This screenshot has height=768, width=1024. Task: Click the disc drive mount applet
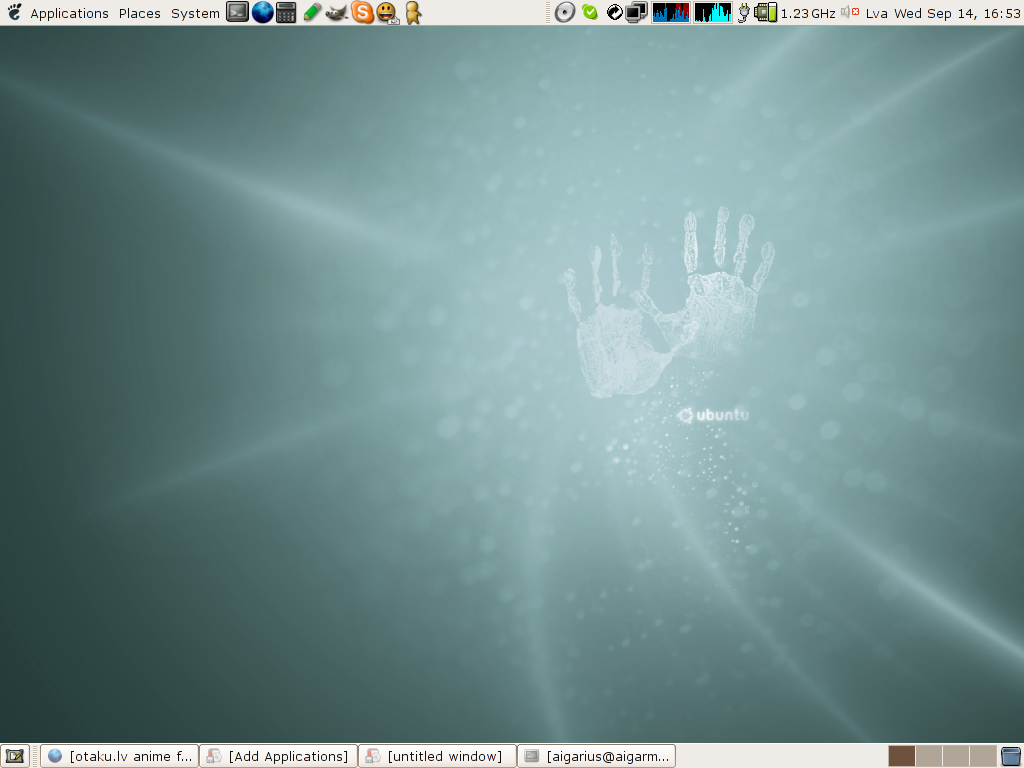565,12
